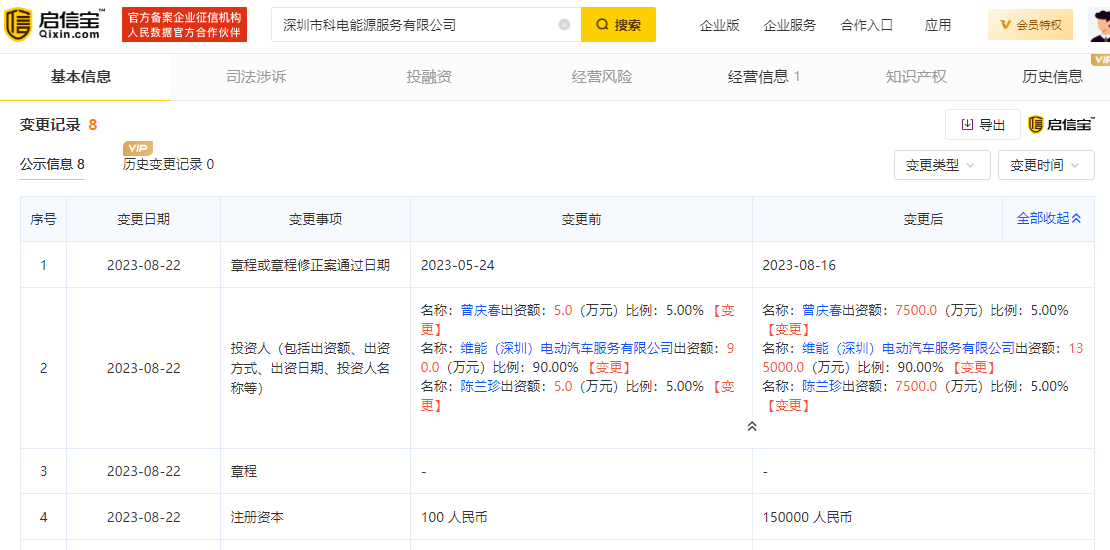Select the 公示信息 8 sub-tab
Image resolution: width=1110 pixels, height=550 pixels.
point(52,165)
